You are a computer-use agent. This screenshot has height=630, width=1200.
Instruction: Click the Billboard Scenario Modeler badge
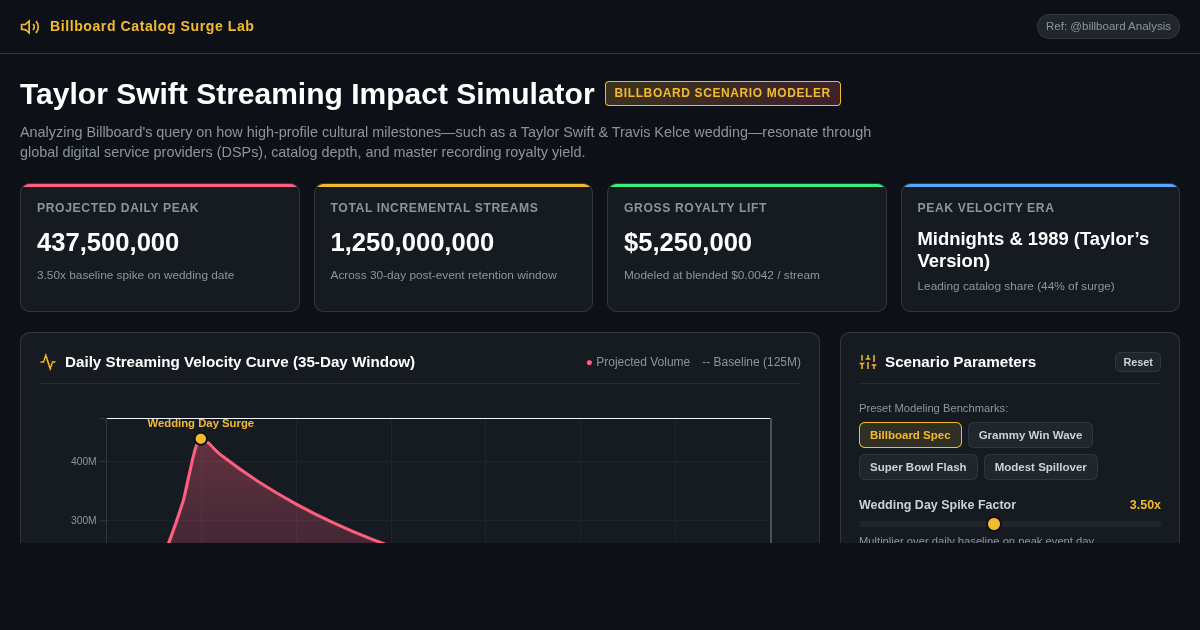coord(722,93)
